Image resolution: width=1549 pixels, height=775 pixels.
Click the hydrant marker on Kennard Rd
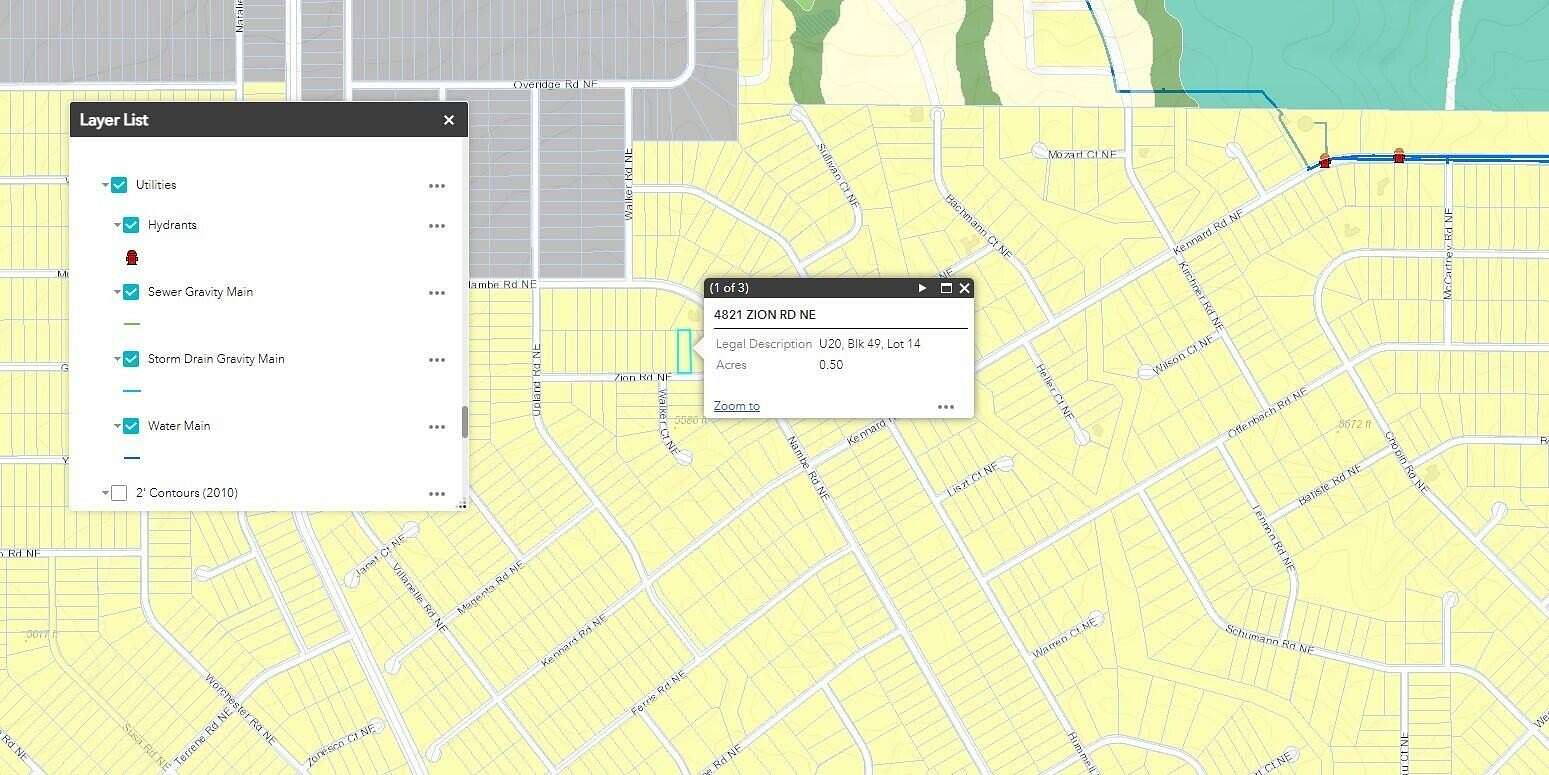[1325, 160]
